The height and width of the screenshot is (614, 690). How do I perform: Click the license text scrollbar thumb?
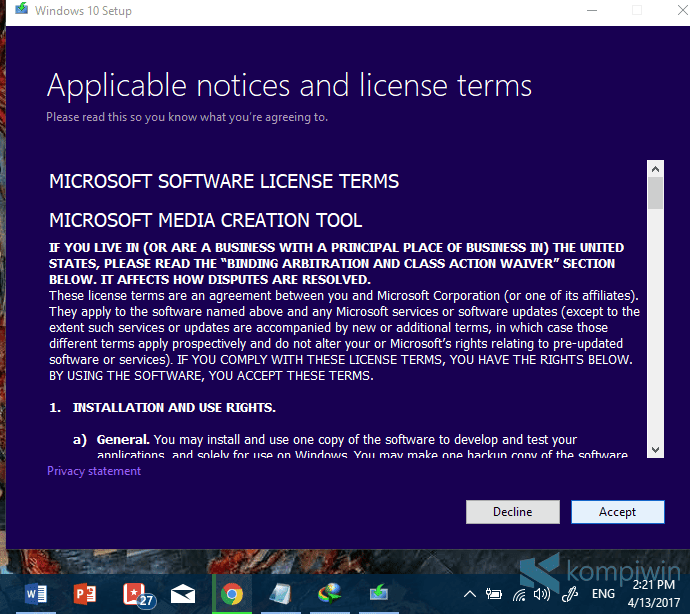655,193
